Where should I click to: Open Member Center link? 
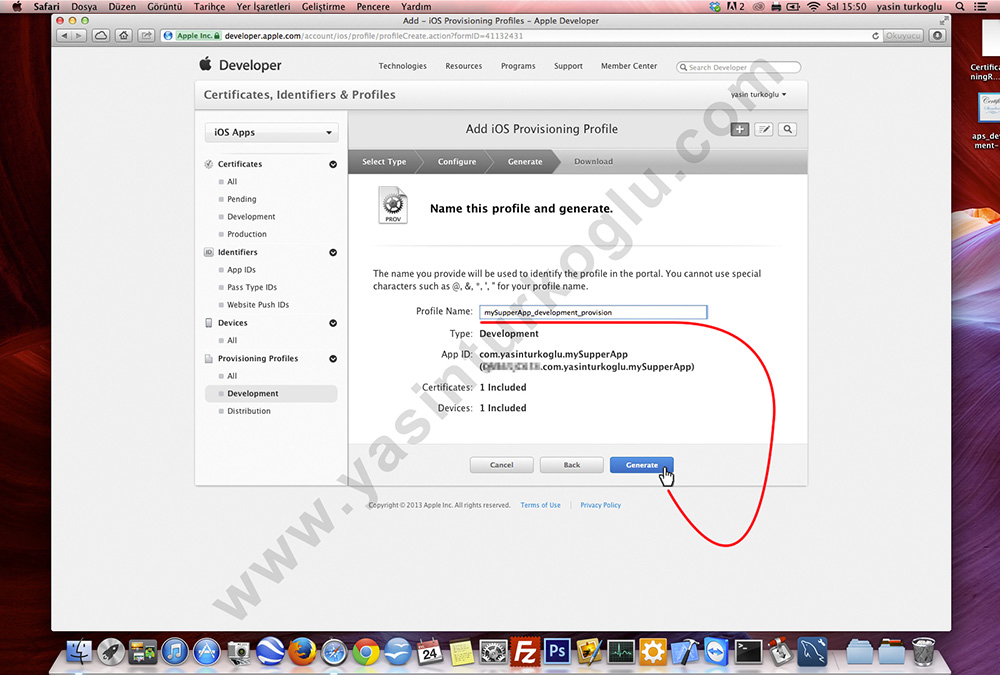click(x=629, y=66)
